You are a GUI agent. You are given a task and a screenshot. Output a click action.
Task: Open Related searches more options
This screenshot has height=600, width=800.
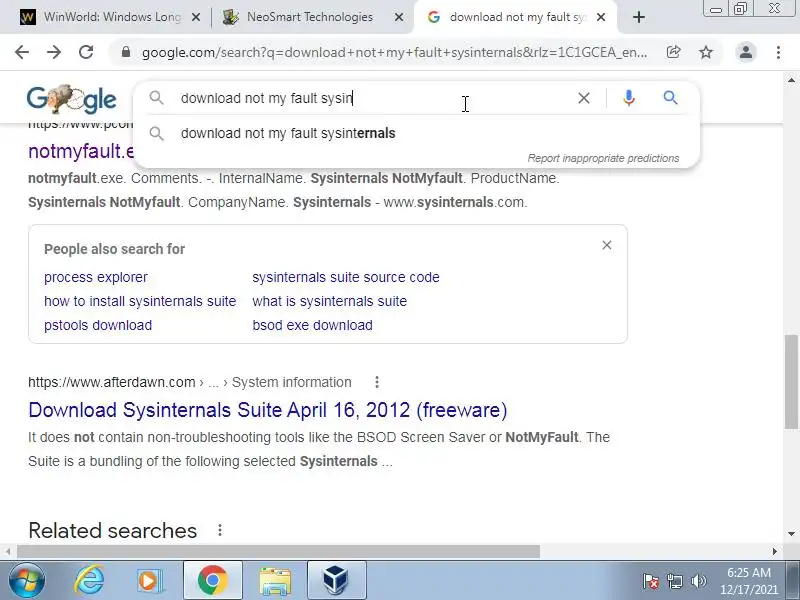tap(220, 530)
